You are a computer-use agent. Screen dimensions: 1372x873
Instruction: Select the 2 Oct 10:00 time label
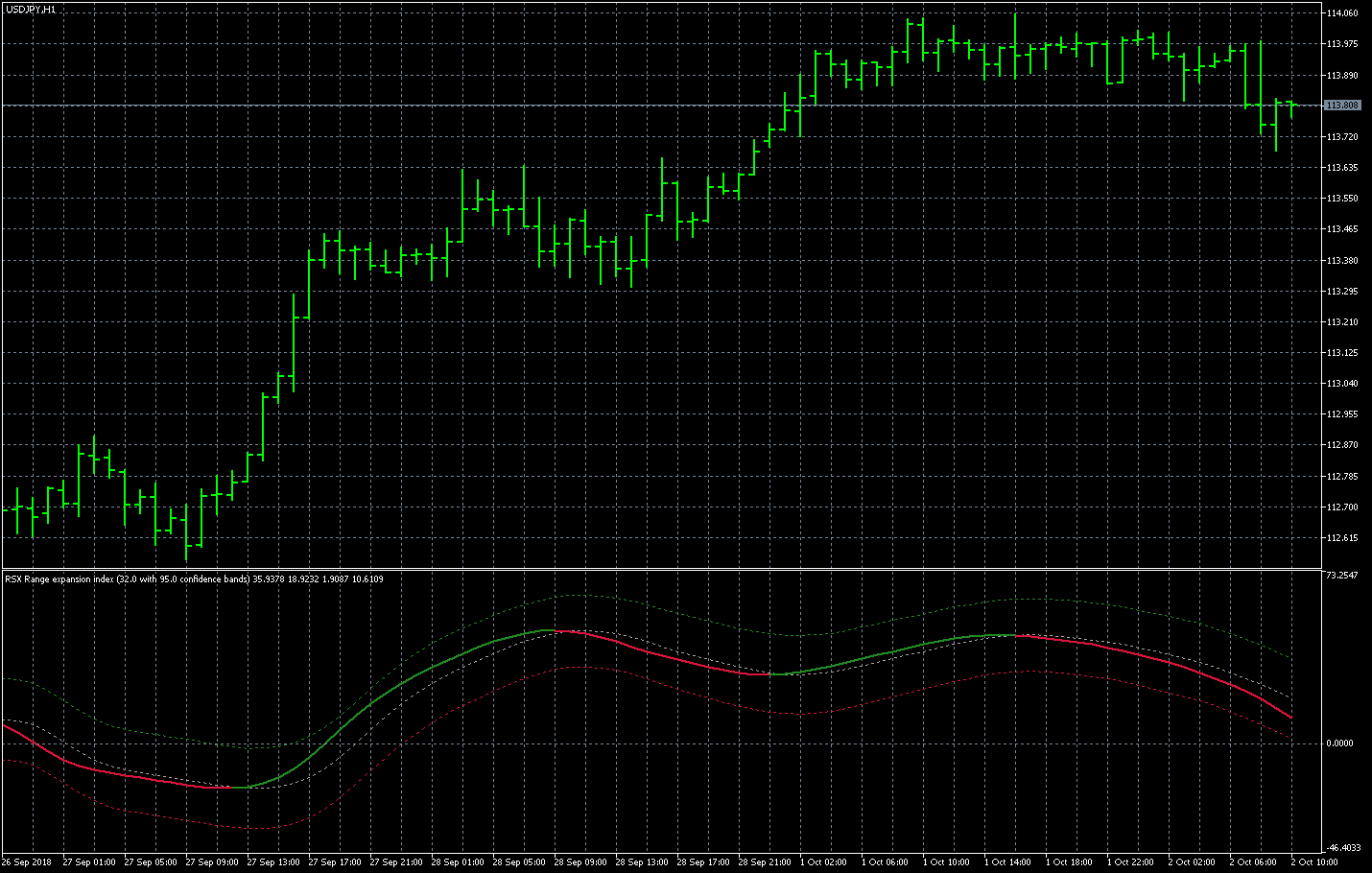click(1314, 862)
